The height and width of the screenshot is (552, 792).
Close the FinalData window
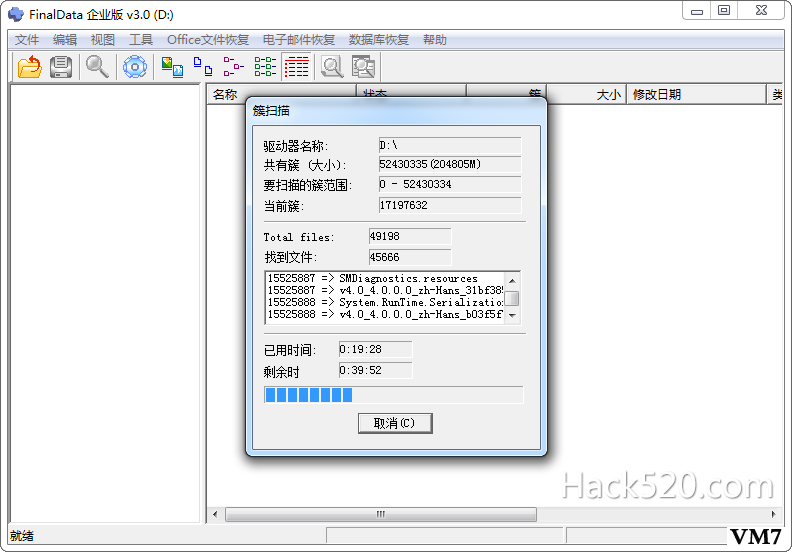[761, 11]
